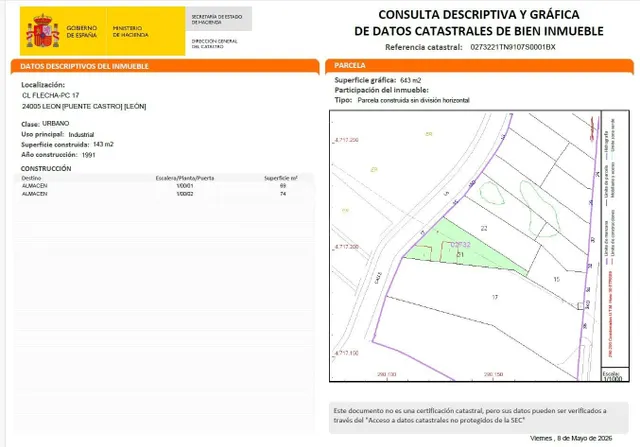Click 'Parcela construida sin división horizontal'
This screenshot has height=447, width=640.
[413, 100]
